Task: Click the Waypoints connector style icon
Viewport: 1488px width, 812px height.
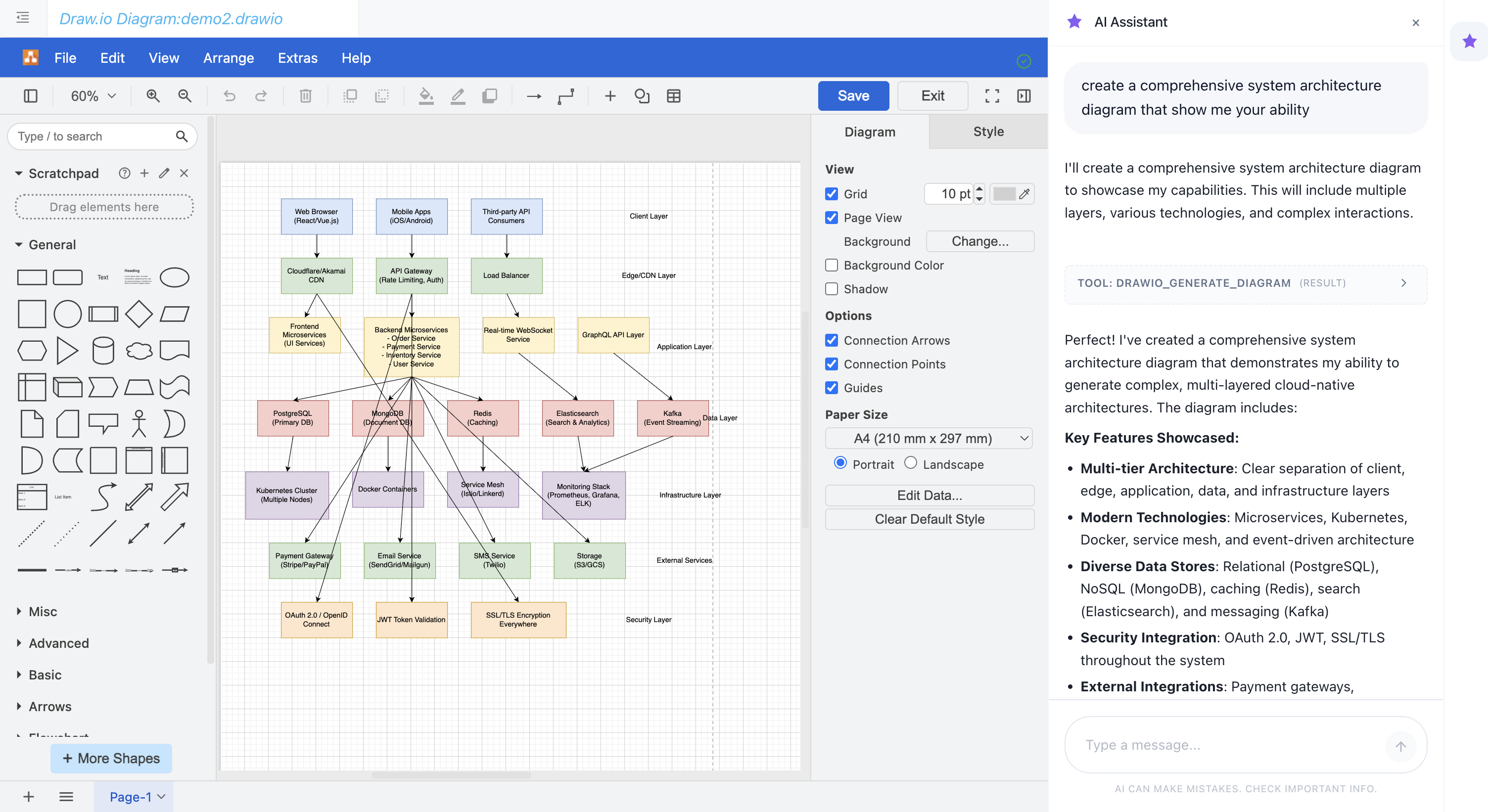Action: coord(566,96)
